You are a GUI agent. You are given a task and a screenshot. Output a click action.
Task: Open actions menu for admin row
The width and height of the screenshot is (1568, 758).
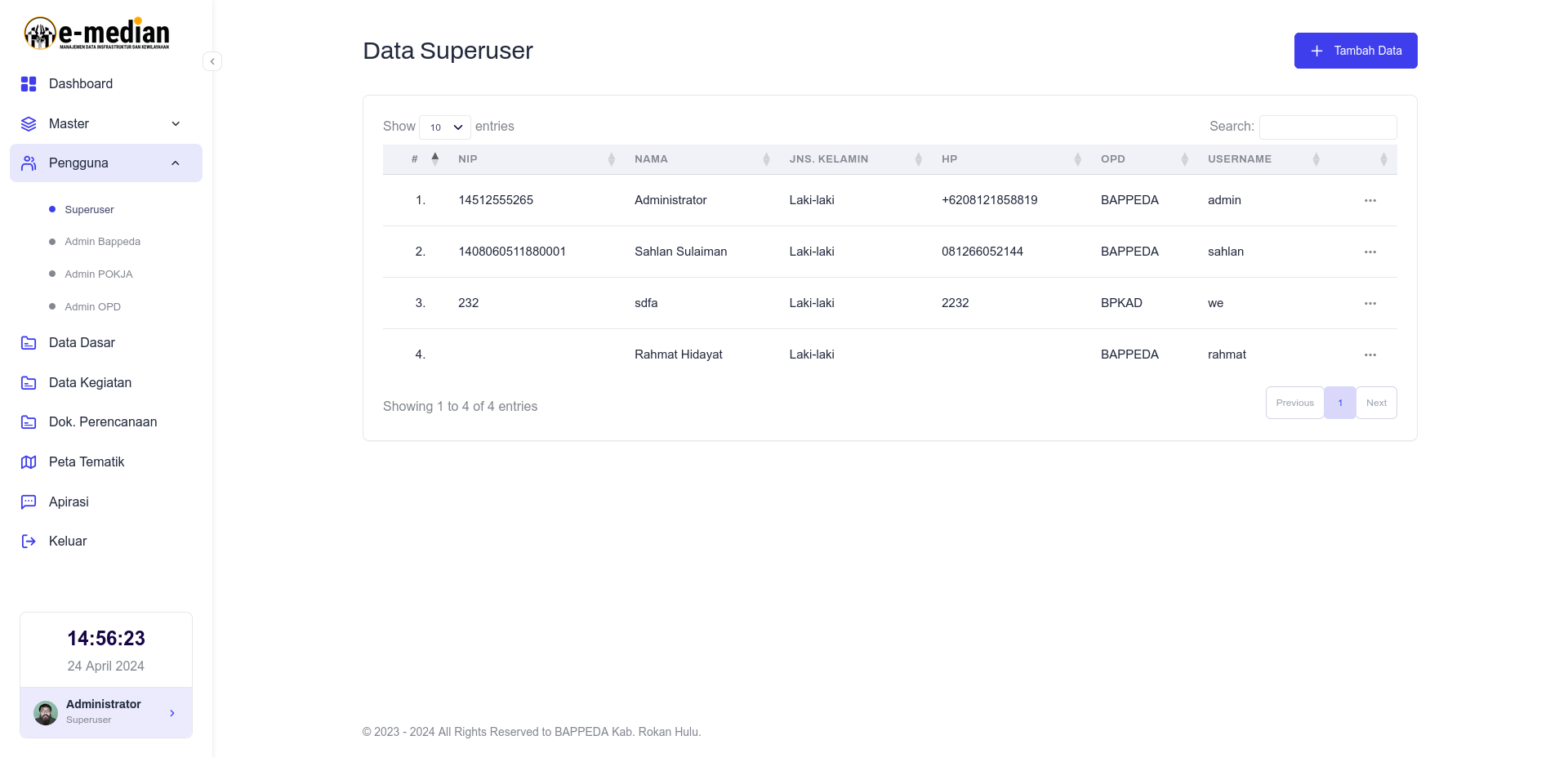(1370, 201)
